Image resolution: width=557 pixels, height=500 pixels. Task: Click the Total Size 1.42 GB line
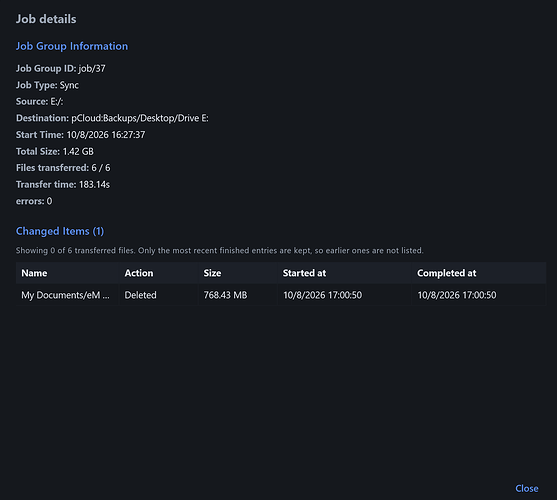click(55, 152)
